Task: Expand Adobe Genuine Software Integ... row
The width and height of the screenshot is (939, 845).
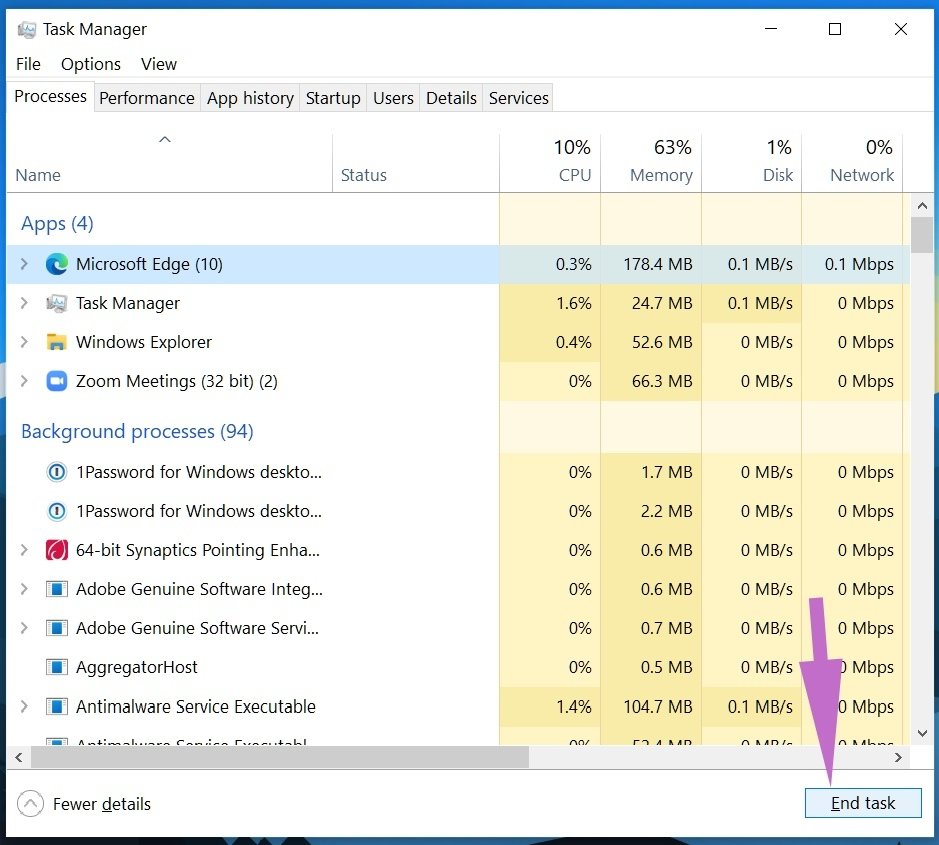Action: point(24,589)
